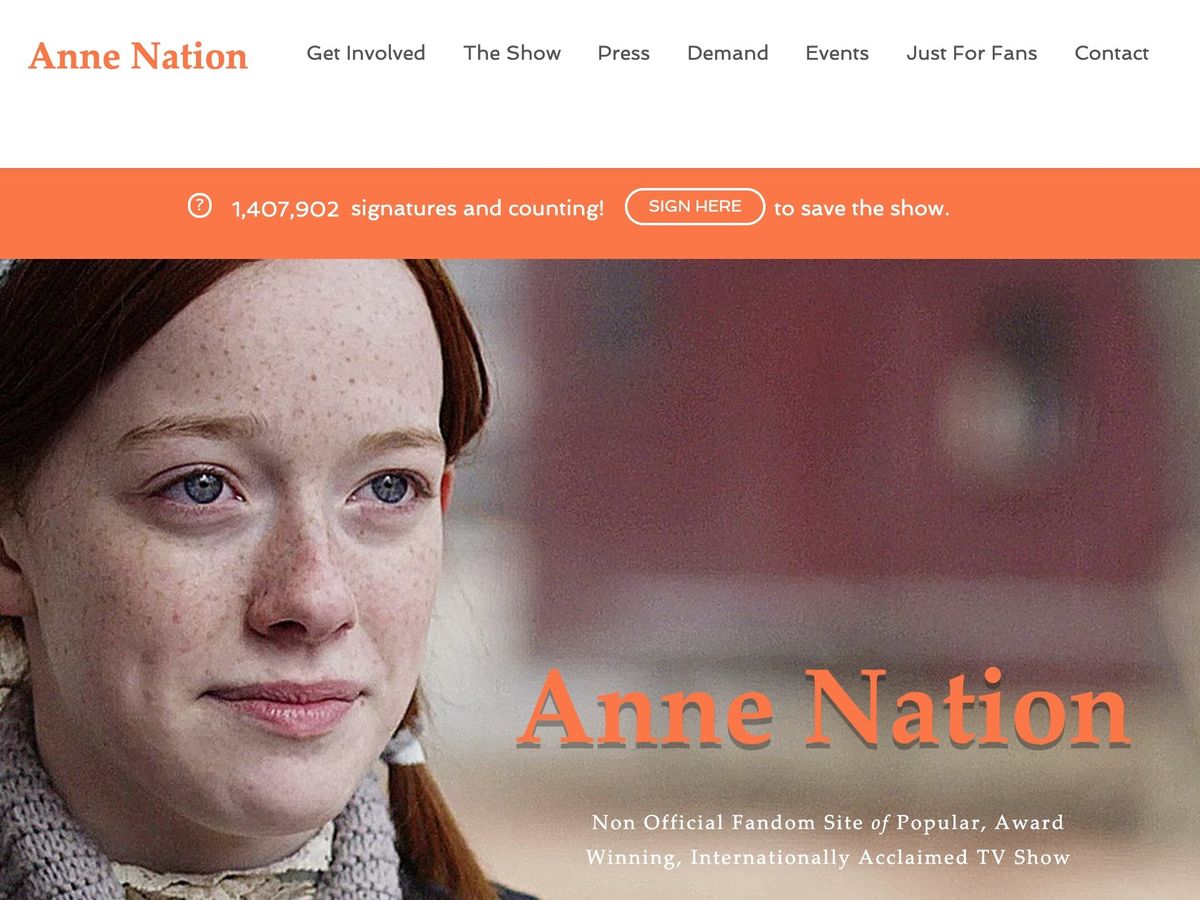Click the 'Winning, Internationally Acclaimed TV Show' line
This screenshot has width=1200, height=900.
[x=828, y=858]
